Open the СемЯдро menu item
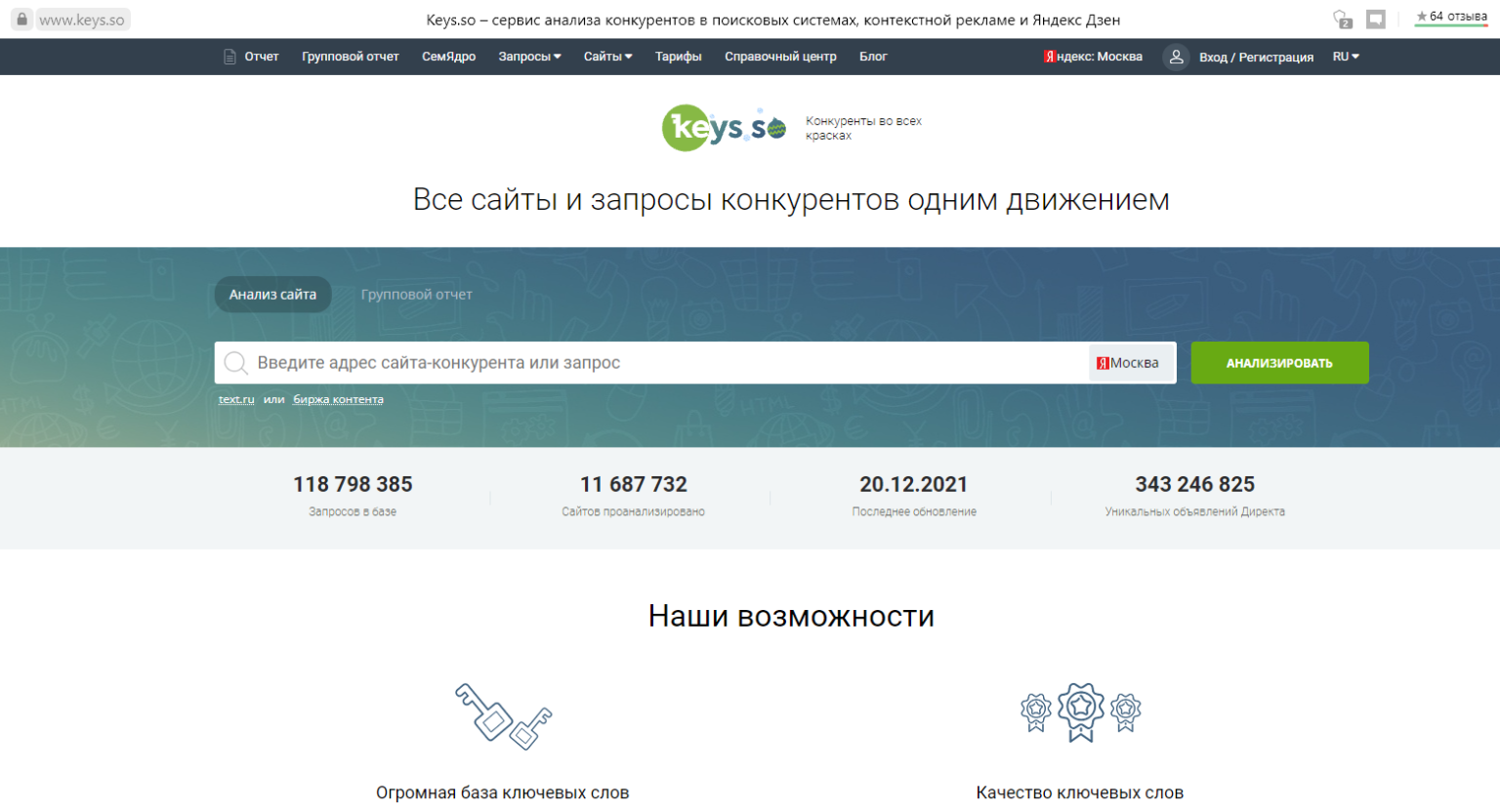Image resolution: width=1500 pixels, height=812 pixels. pyautogui.click(x=448, y=57)
